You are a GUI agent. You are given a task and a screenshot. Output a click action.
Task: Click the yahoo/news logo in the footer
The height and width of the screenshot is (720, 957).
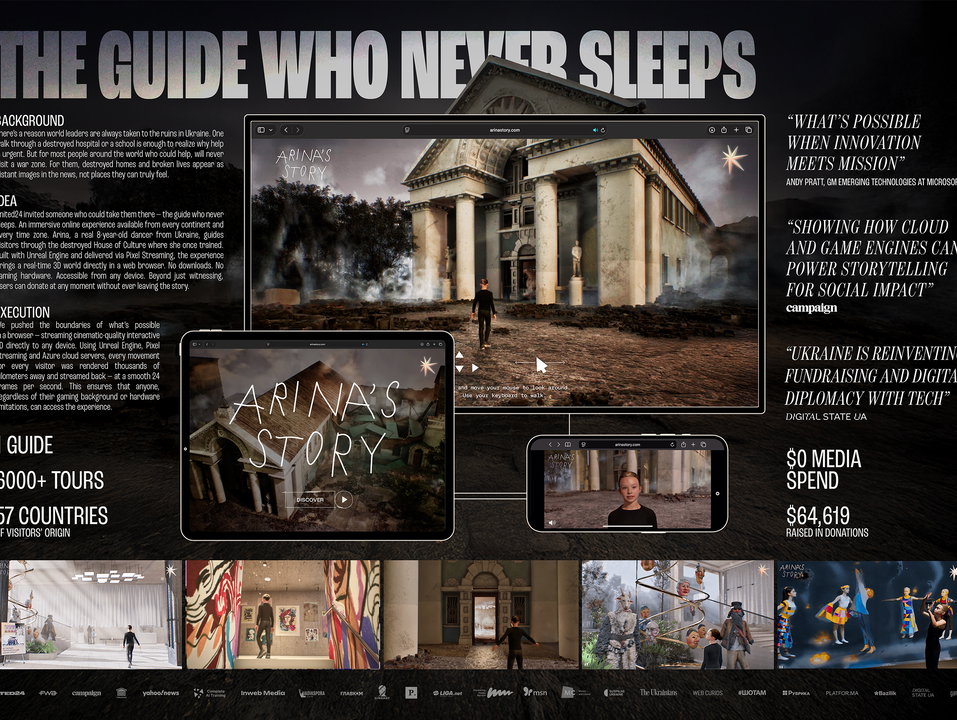[x=161, y=693]
